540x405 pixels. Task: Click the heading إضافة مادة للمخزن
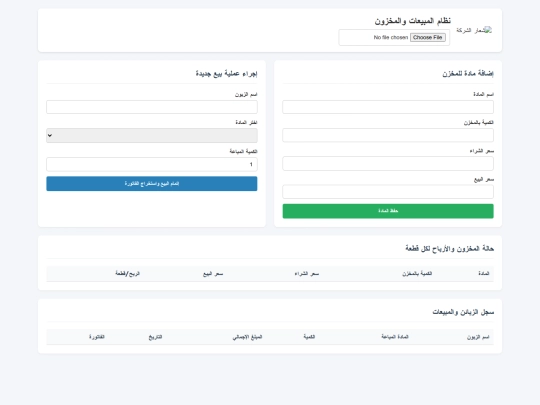pos(468,74)
